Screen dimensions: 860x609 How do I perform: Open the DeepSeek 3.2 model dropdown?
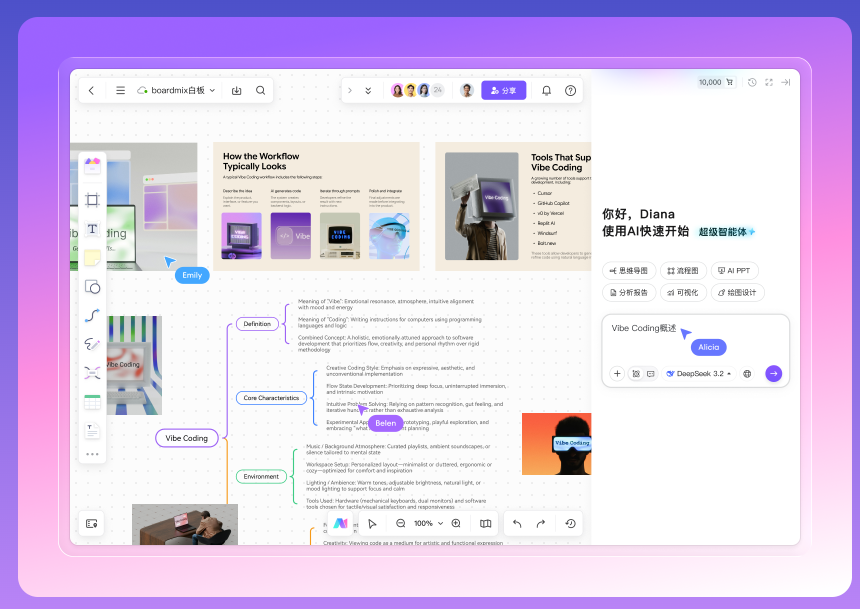click(x=699, y=374)
